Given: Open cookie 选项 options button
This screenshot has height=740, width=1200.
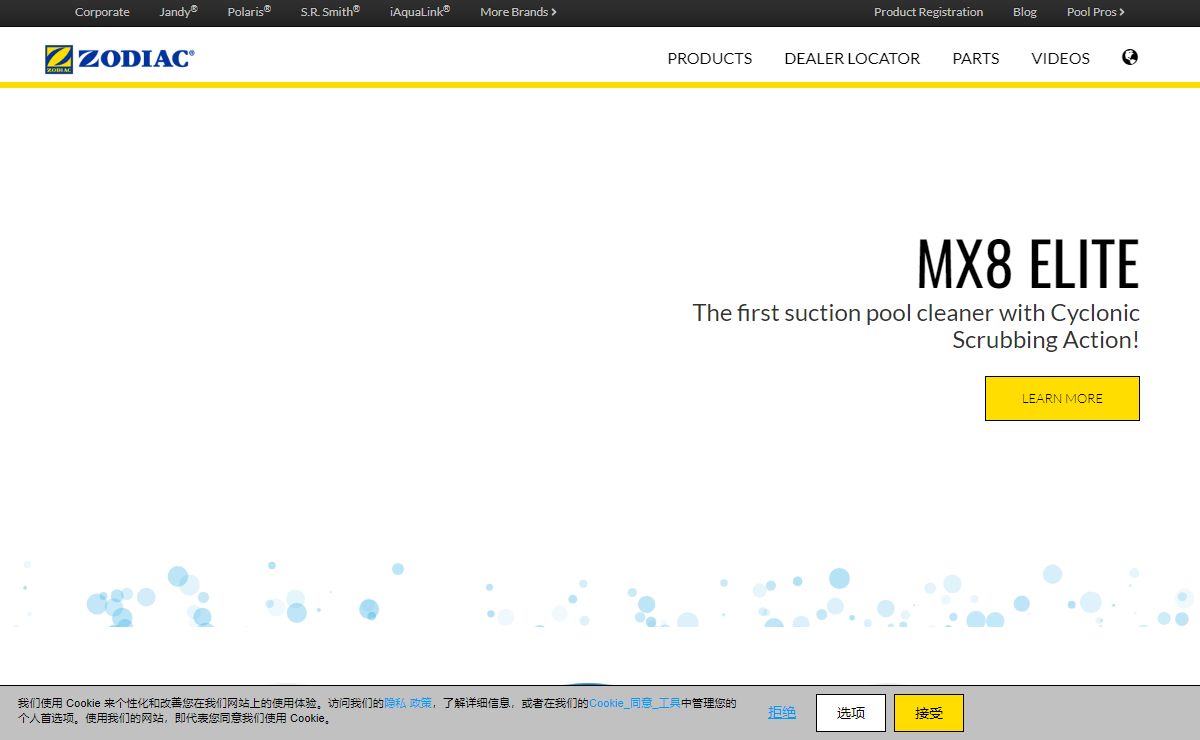Looking at the screenshot, I should point(851,713).
